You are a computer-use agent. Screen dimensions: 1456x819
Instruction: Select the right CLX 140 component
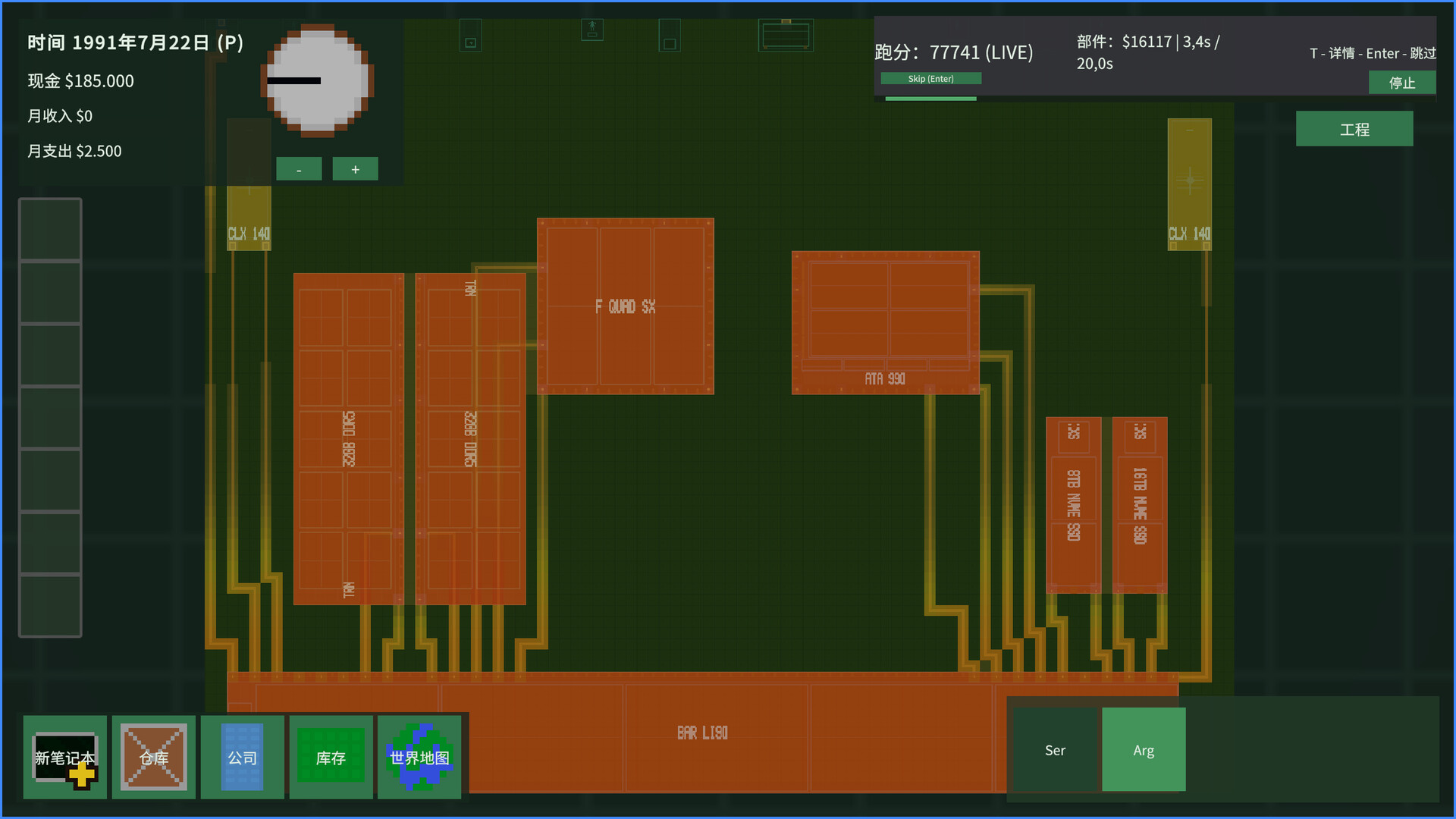point(1190,184)
